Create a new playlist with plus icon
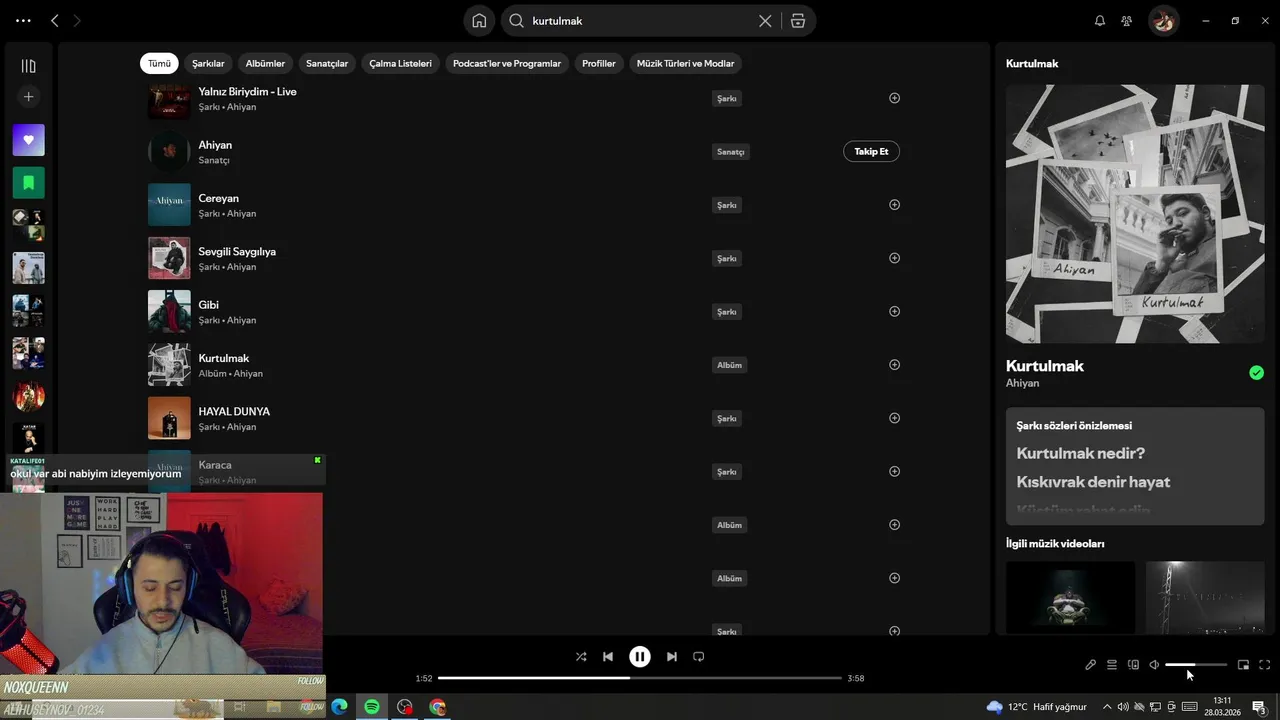 (28, 97)
